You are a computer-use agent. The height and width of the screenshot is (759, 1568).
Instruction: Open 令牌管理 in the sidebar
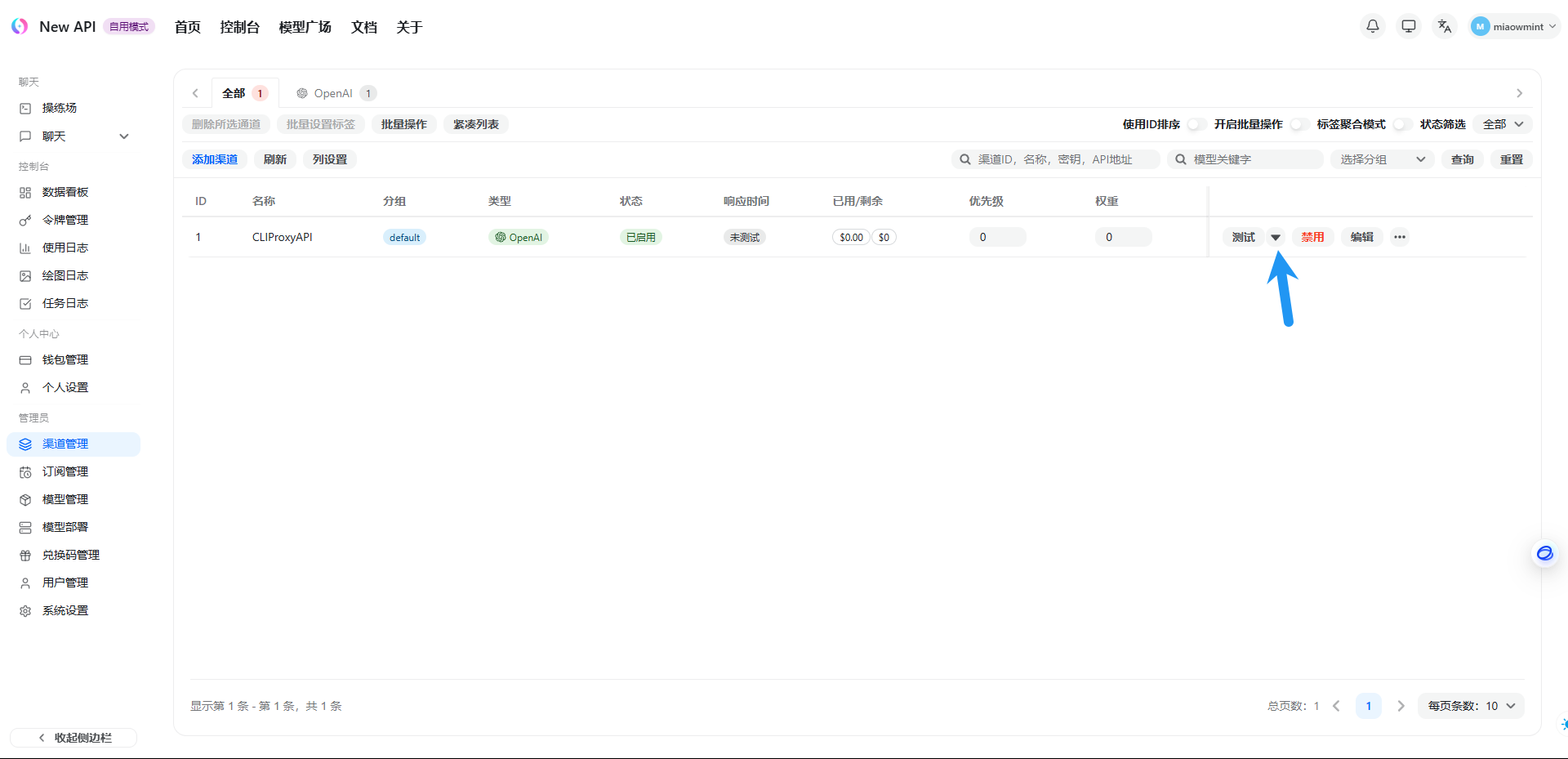point(65,220)
